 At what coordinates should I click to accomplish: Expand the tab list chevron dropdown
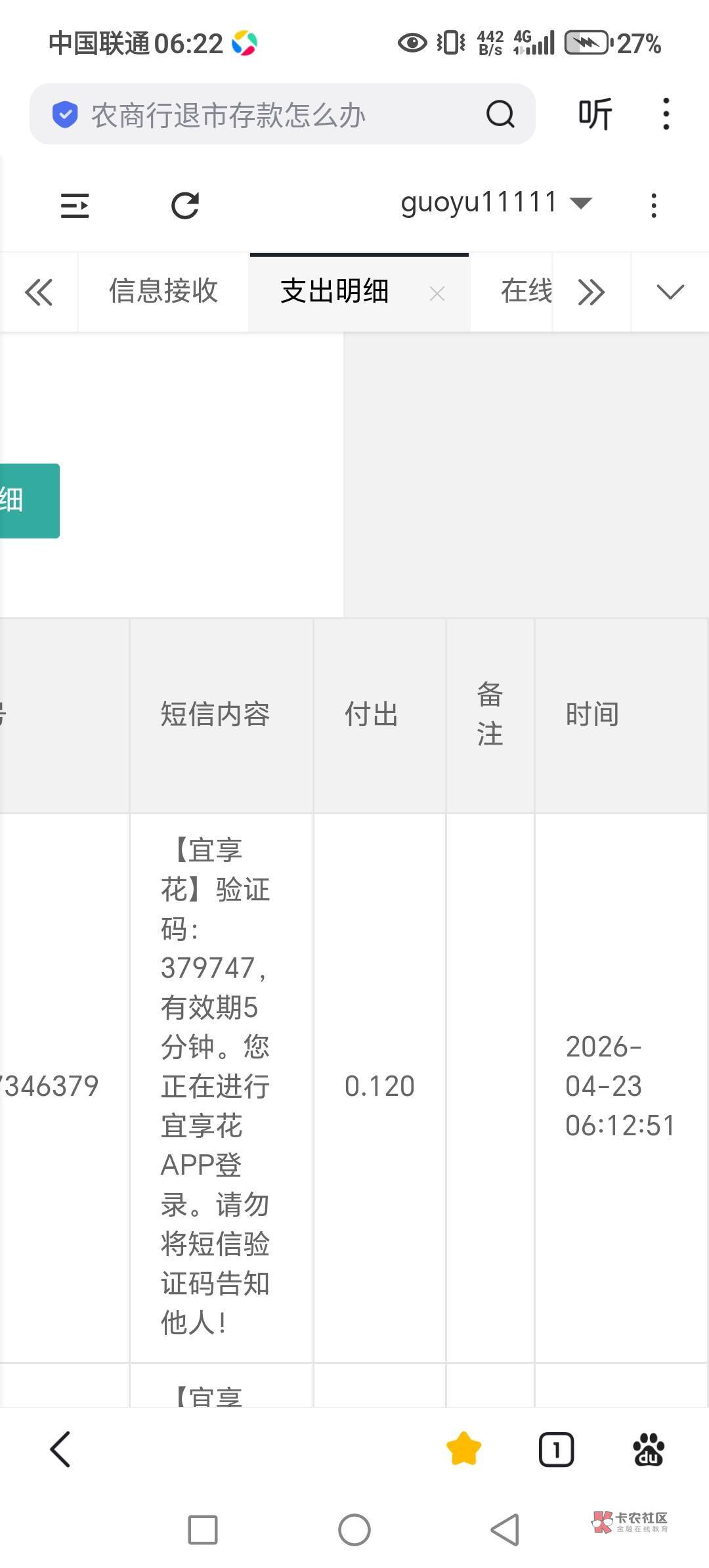coord(670,292)
